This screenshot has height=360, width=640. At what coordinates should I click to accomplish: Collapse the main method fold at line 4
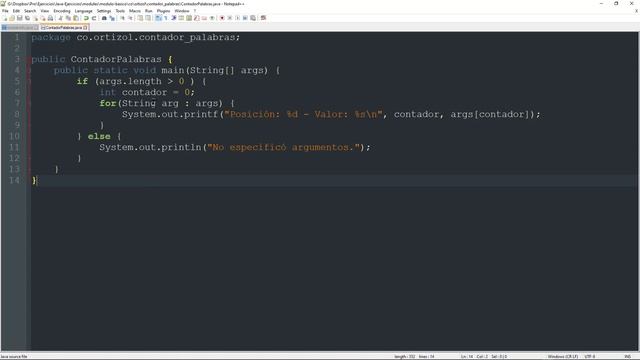click(29, 71)
